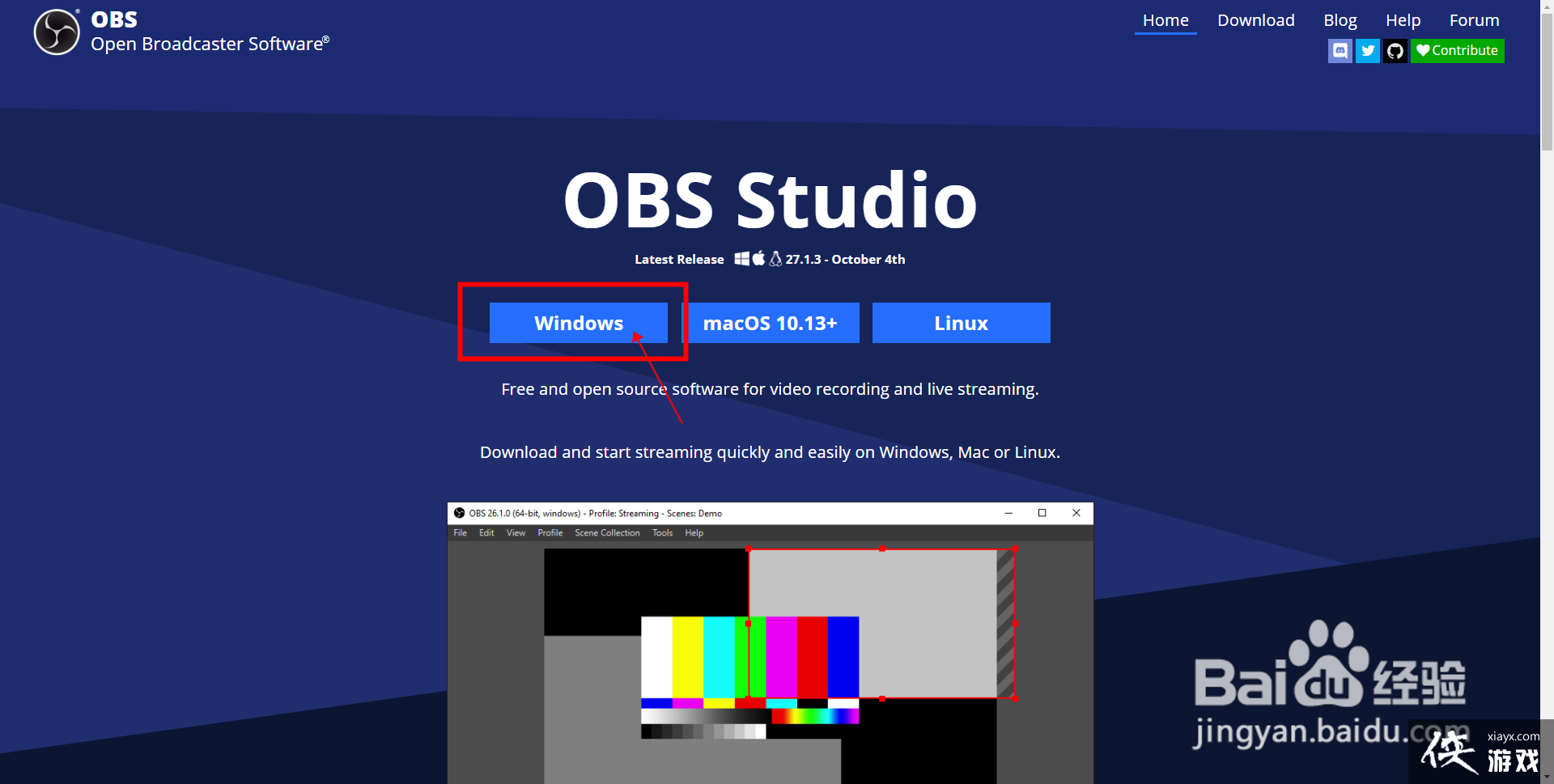Screen dimensions: 1554x784
Task: Click the Windows logo beside Latest Release
Action: tap(741, 259)
